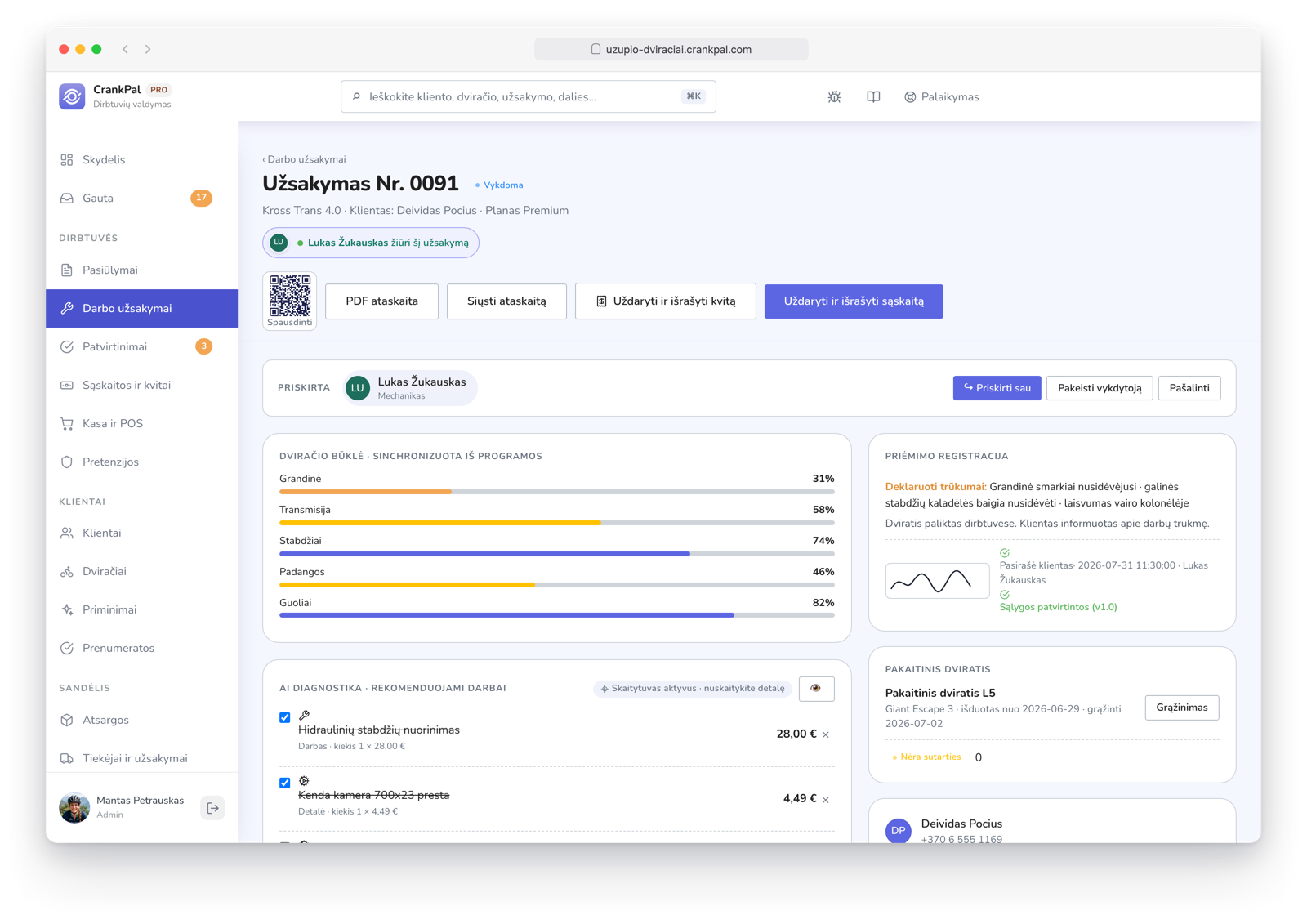This screenshot has height=924, width=1307.
Task: Click the address bar uzupio-dviraciai.crankpal.com
Action: click(671, 49)
